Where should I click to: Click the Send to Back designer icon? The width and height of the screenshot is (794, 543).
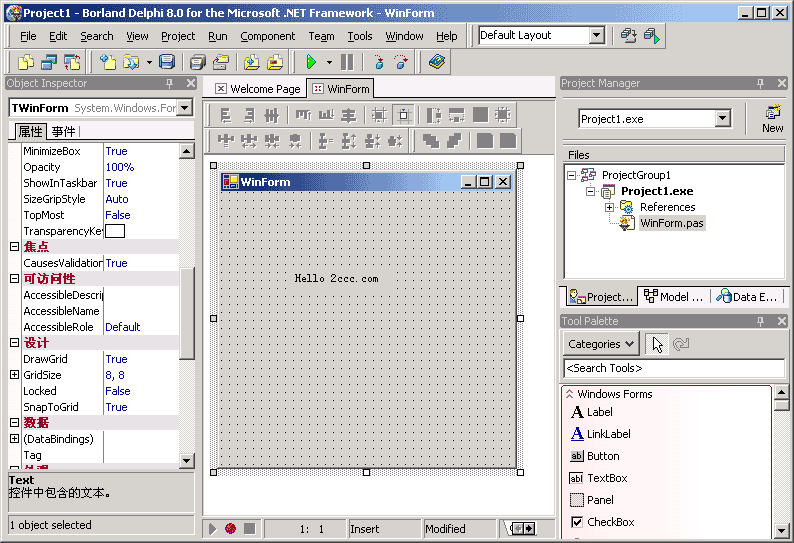[x=454, y=141]
